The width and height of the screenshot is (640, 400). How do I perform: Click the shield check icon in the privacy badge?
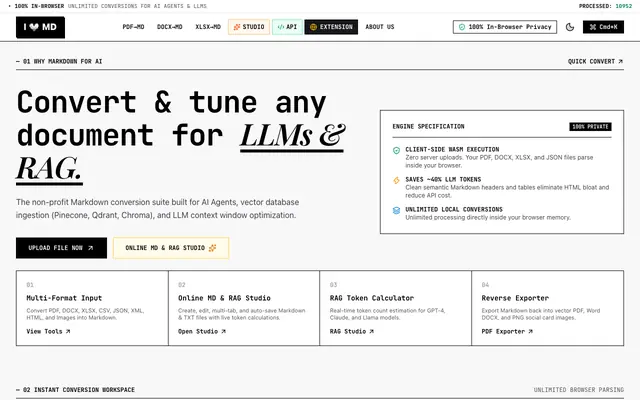coord(462,27)
